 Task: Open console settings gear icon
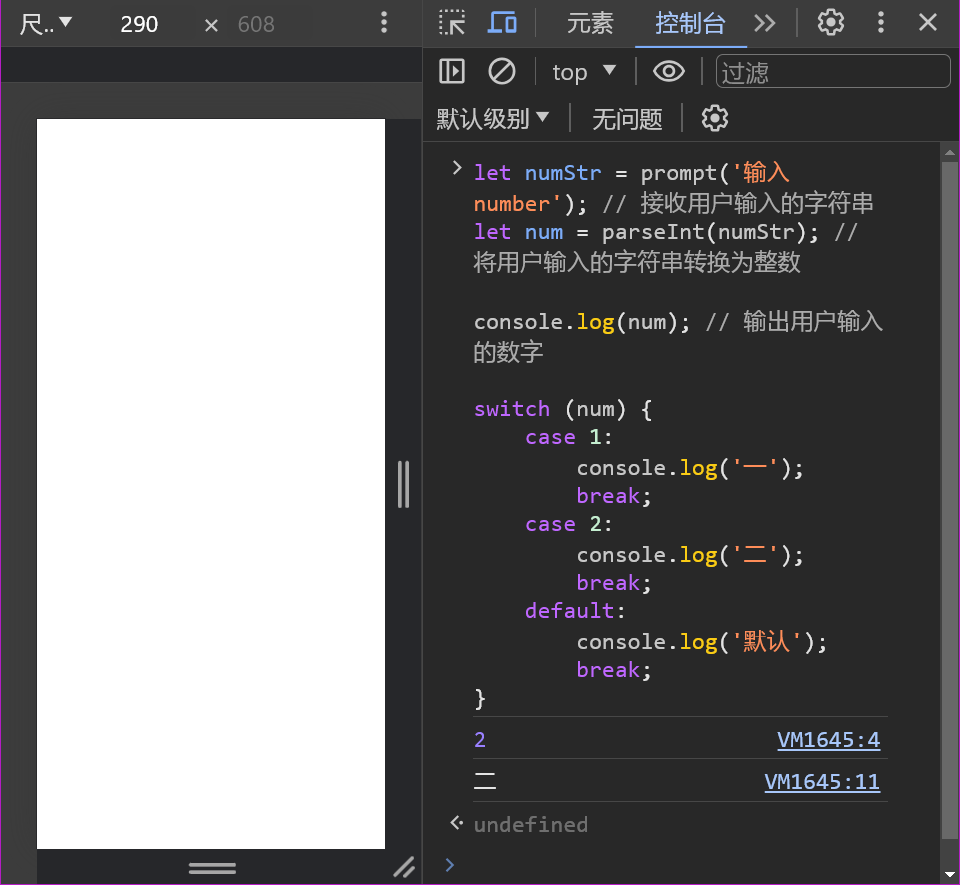(x=714, y=119)
